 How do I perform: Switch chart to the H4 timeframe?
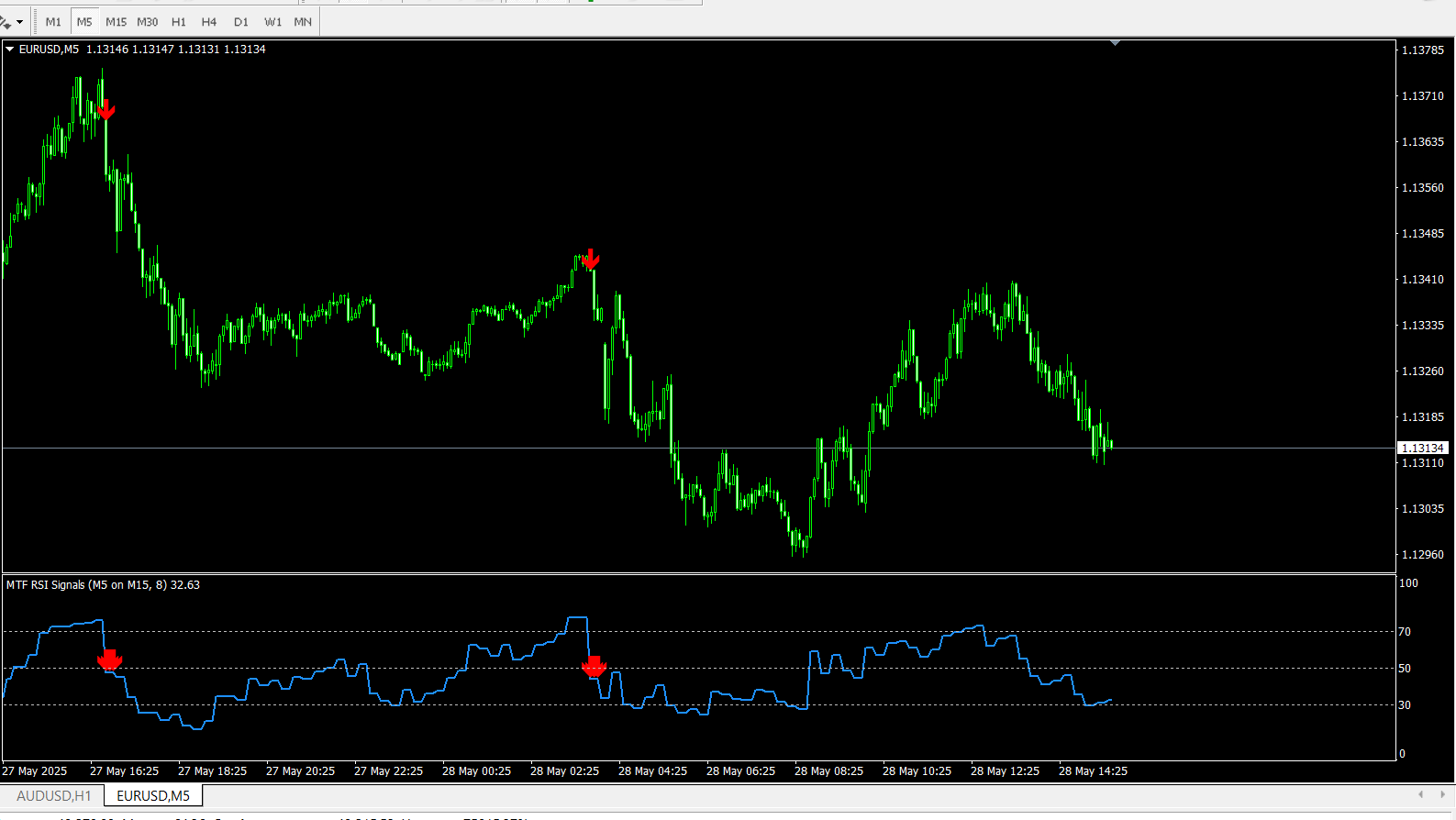(209, 22)
